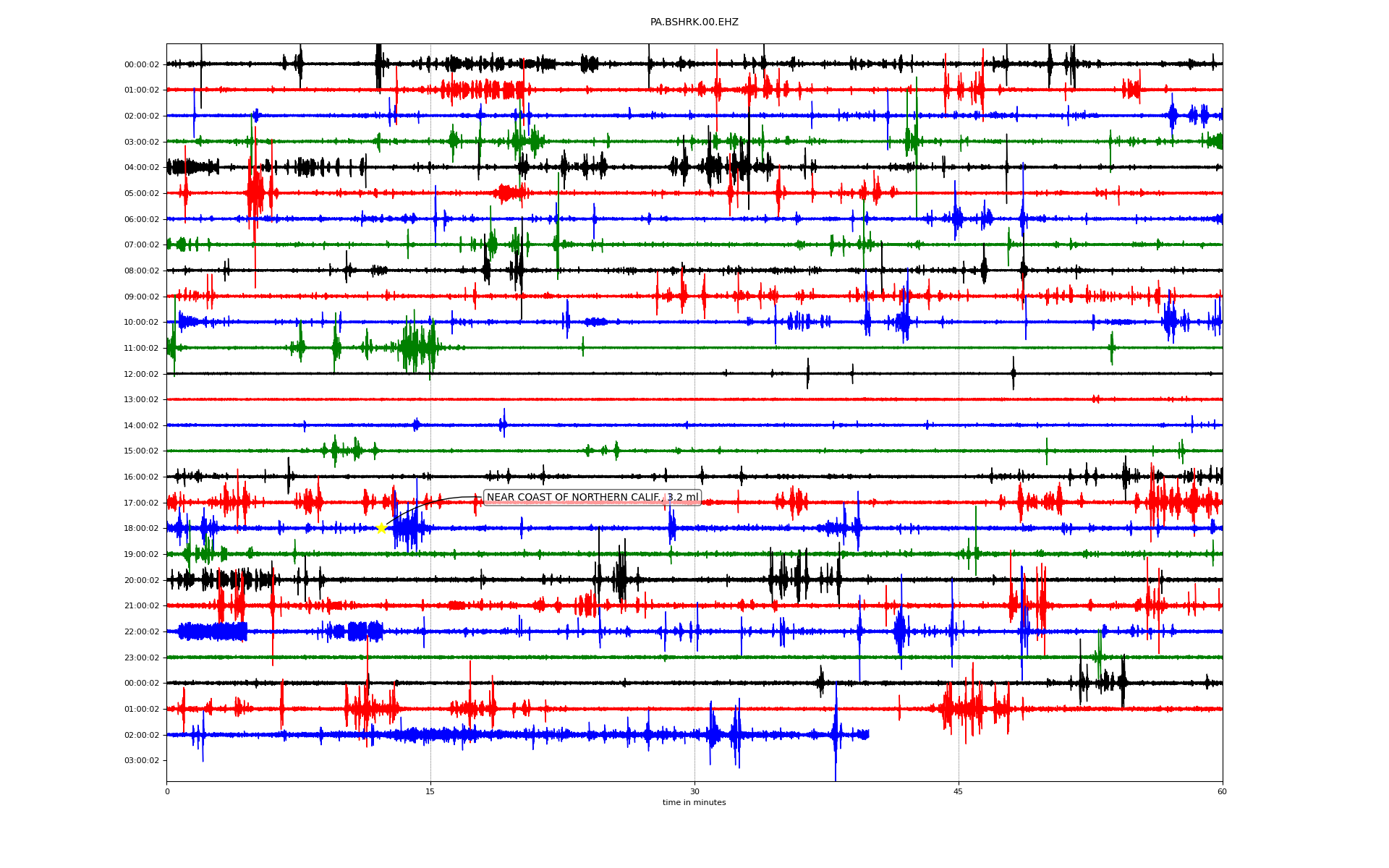Click the 08:00:02 hour label
This screenshot has width=1389, height=868.
point(141,271)
